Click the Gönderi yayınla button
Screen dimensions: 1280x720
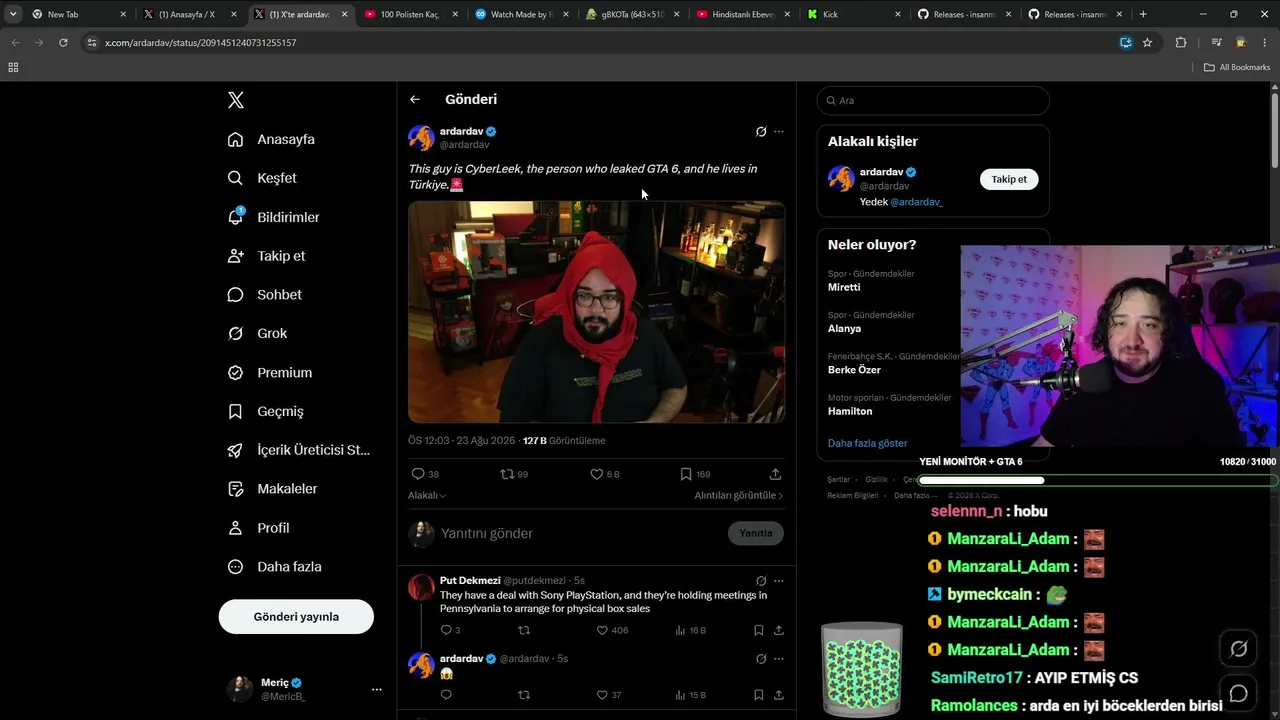coord(296,616)
